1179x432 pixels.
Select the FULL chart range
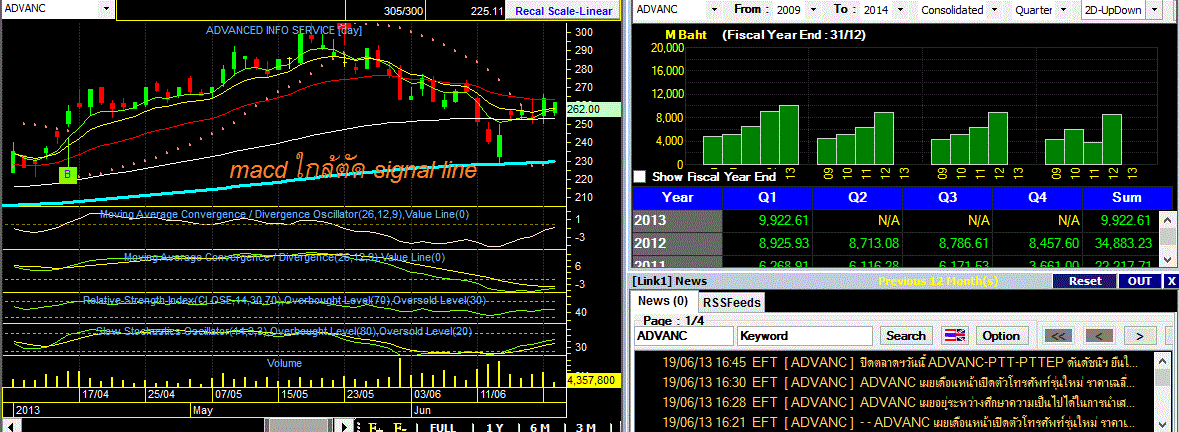click(x=442, y=427)
